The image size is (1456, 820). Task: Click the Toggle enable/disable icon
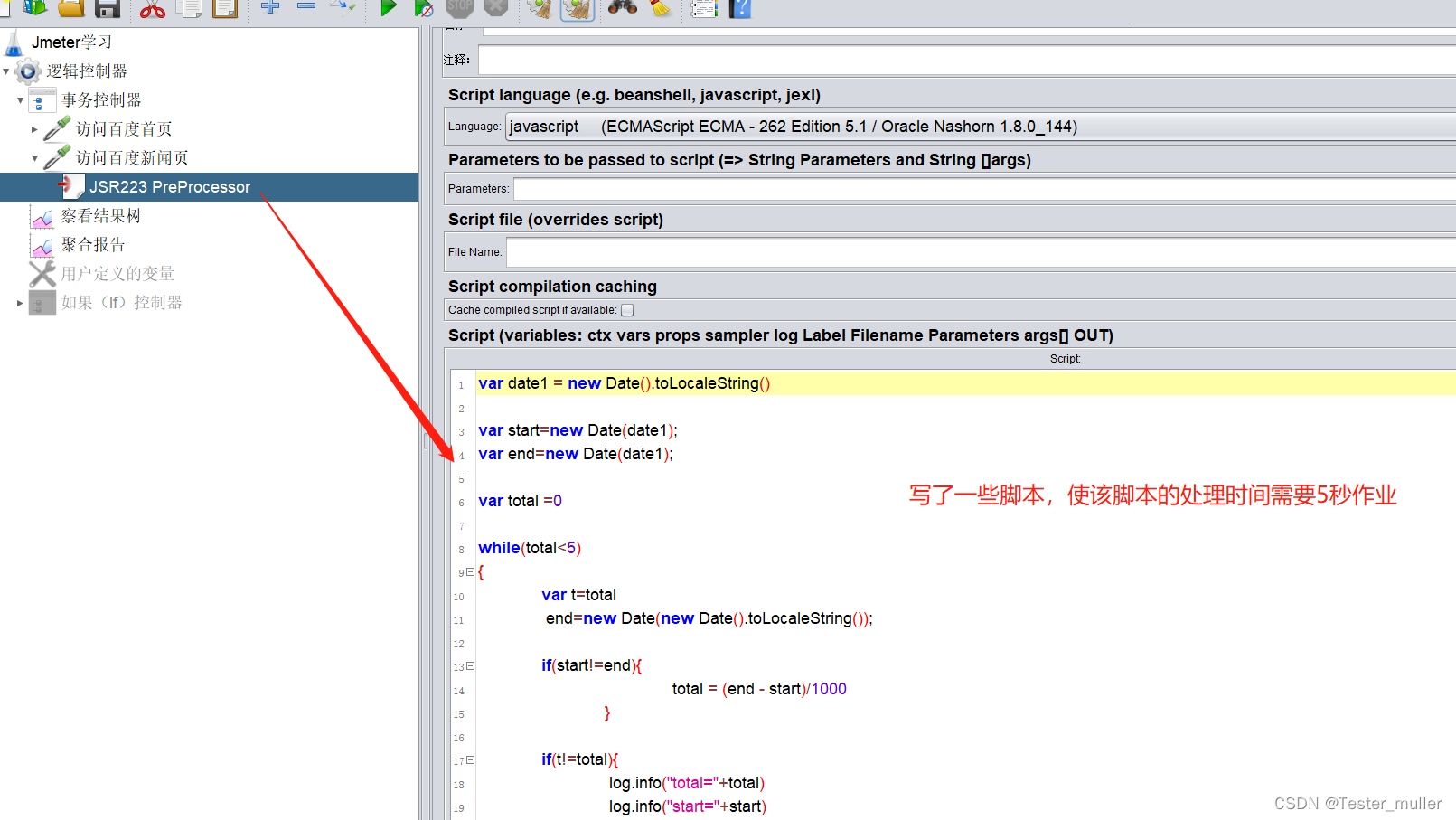tap(343, 7)
